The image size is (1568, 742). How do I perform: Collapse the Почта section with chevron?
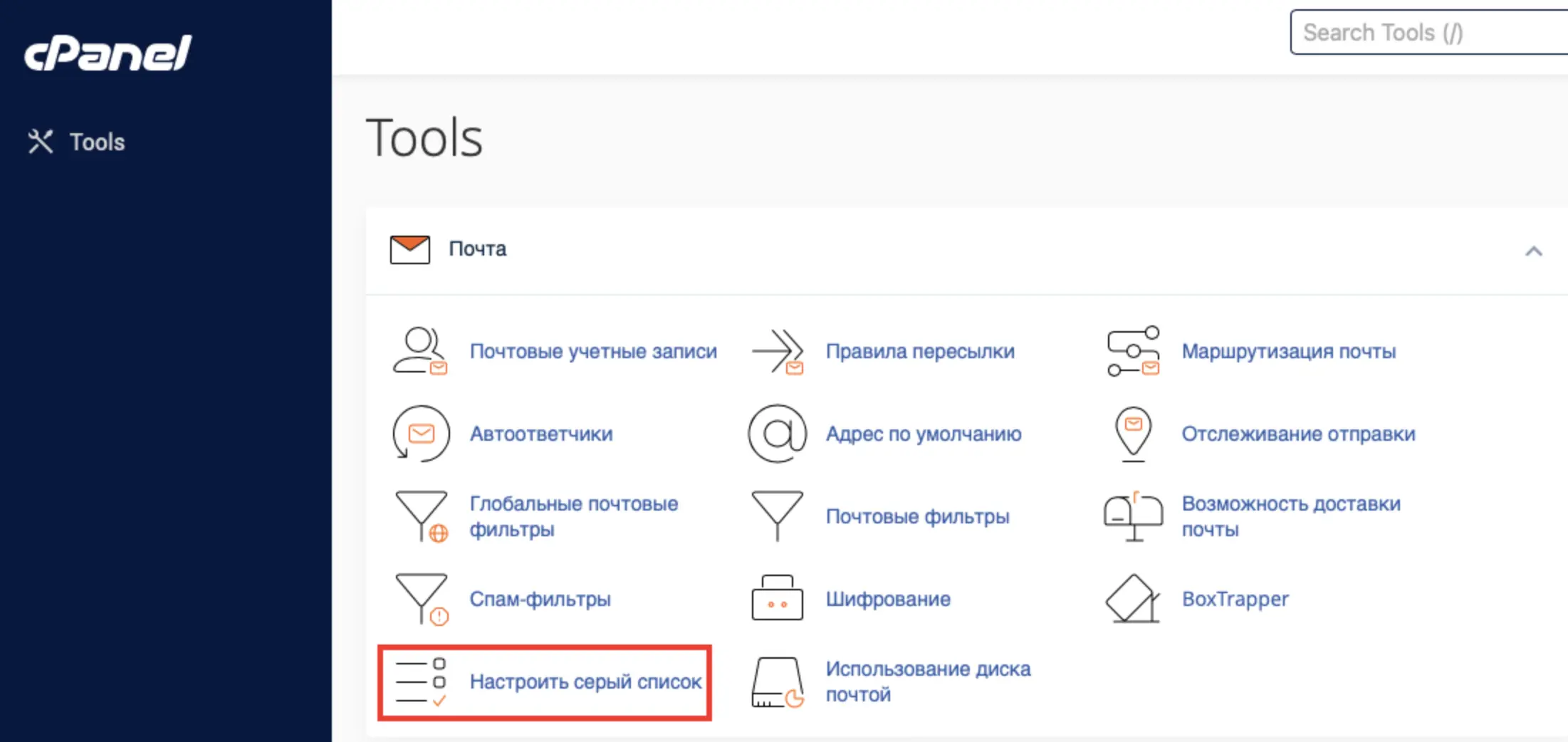(1533, 251)
